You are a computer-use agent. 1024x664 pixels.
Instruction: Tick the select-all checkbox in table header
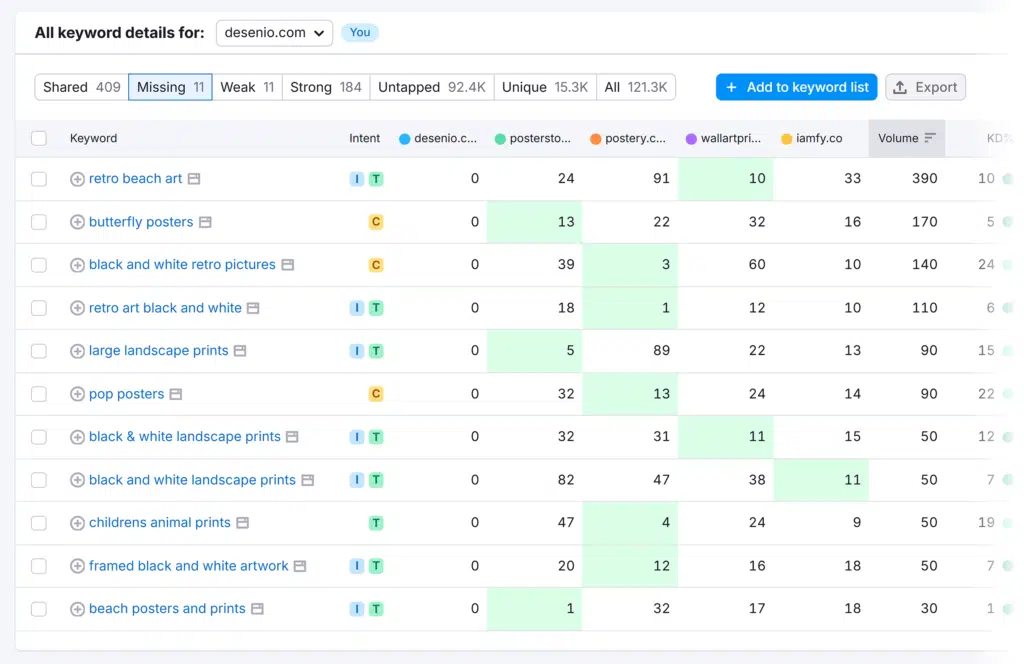point(39,138)
